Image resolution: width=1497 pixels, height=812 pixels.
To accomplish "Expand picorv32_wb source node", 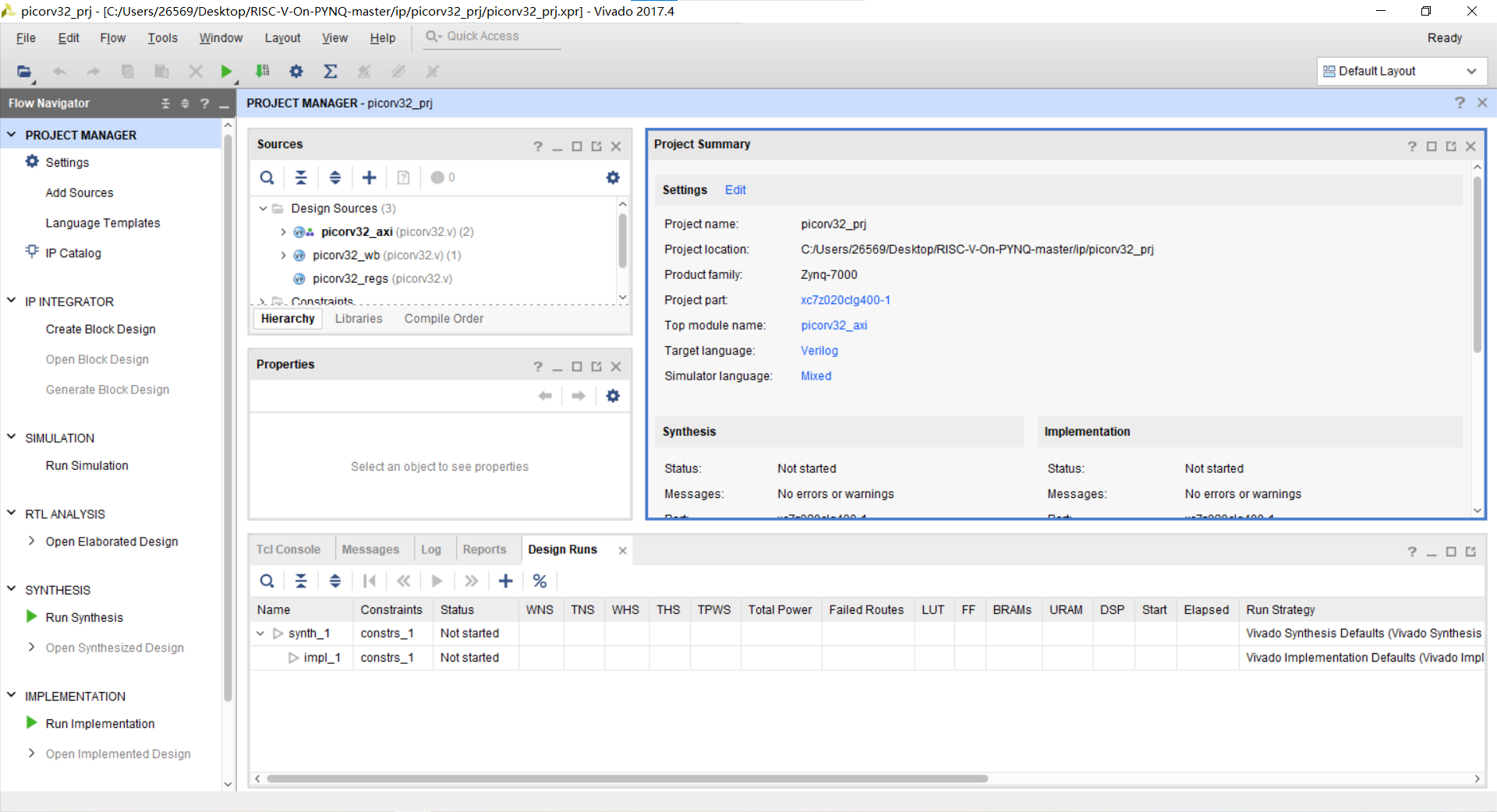I will coord(283,255).
